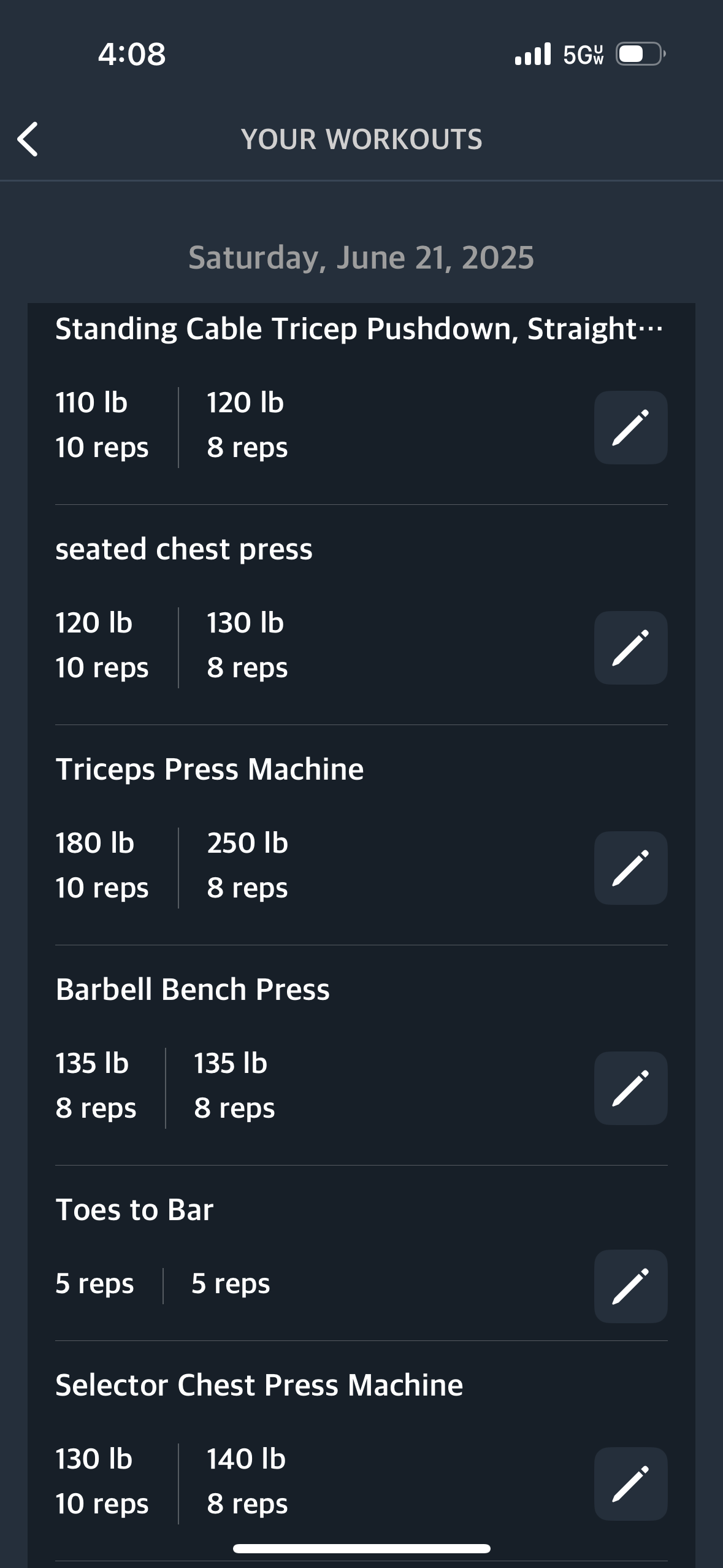
Task: Select the Toes to Bar heading
Action: (x=134, y=1210)
